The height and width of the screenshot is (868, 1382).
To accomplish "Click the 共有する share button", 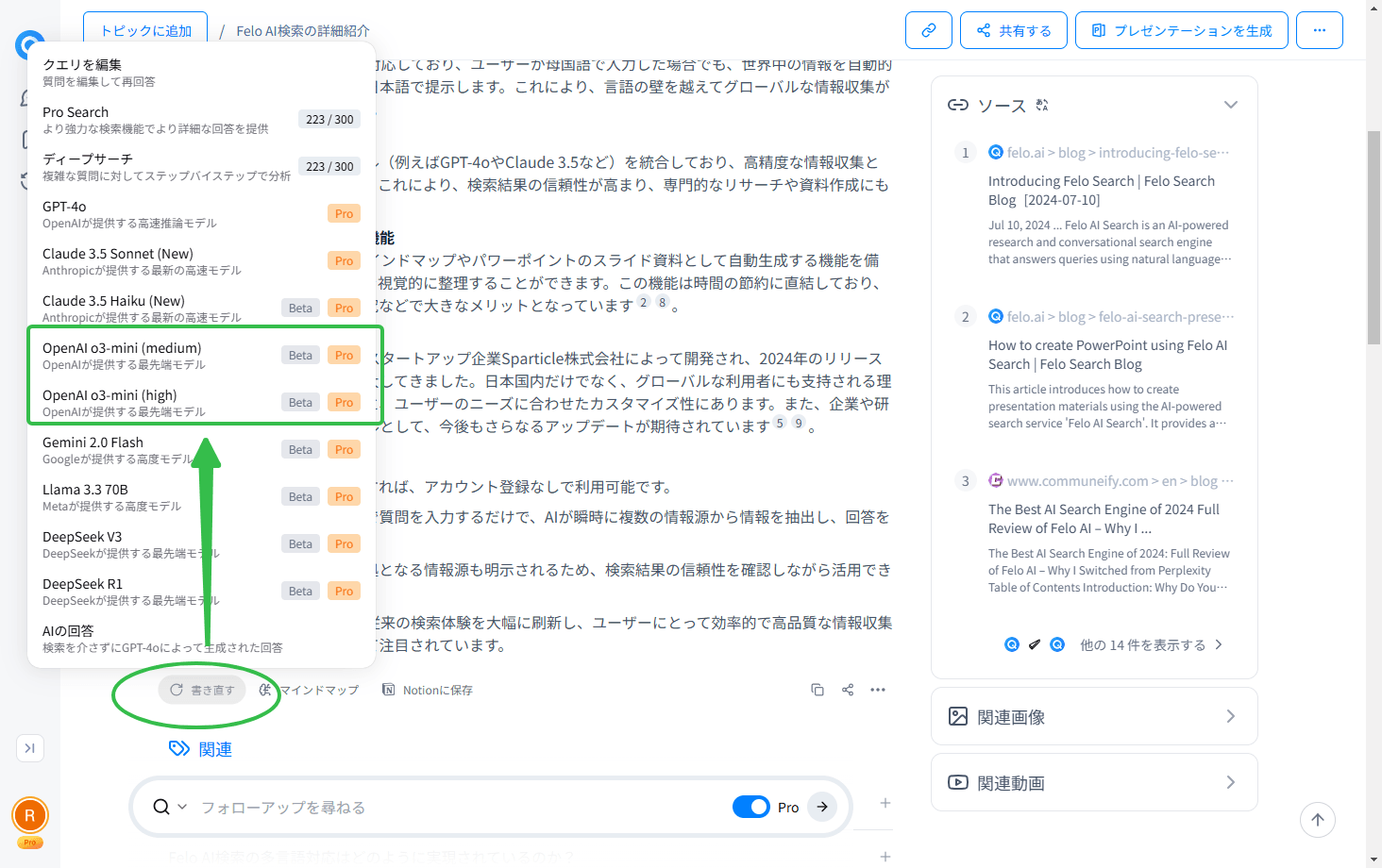I will tap(1014, 30).
